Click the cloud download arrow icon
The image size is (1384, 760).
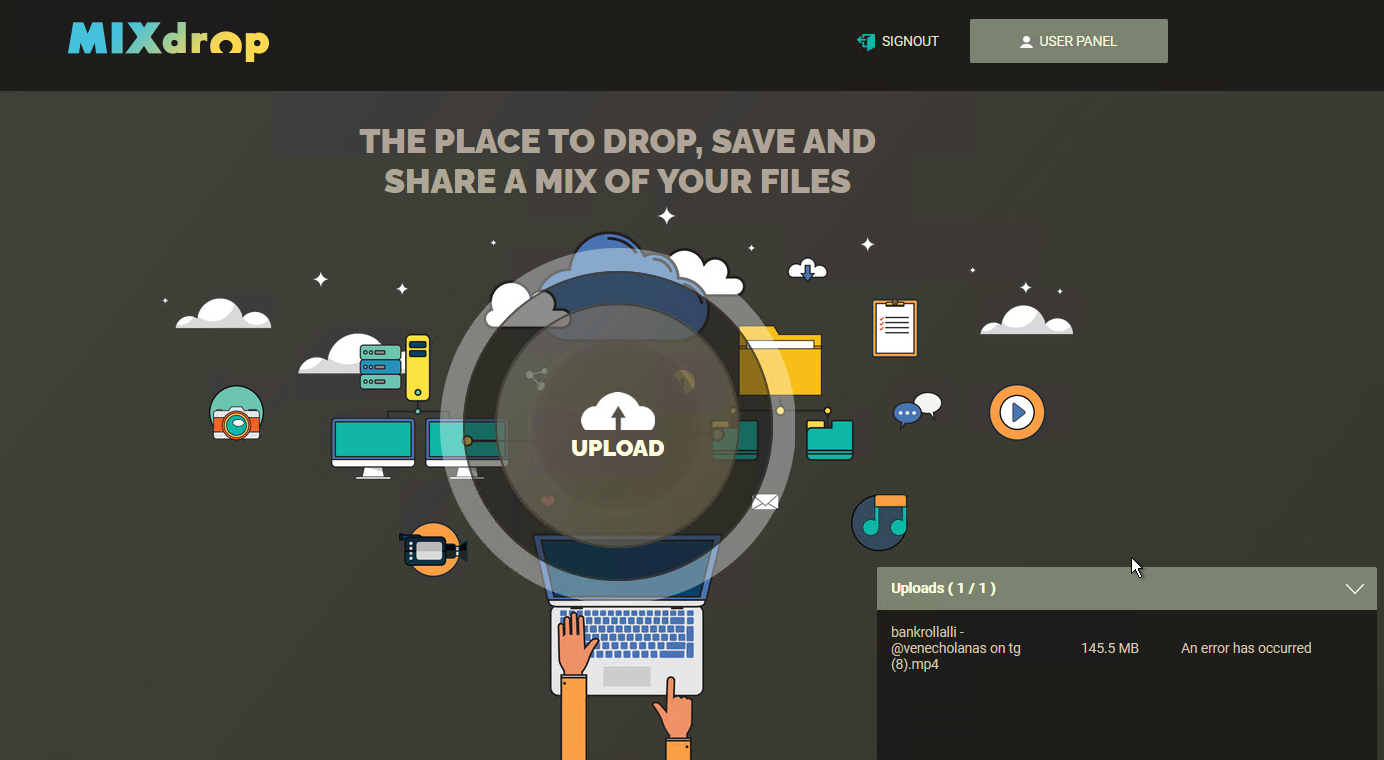coord(807,270)
